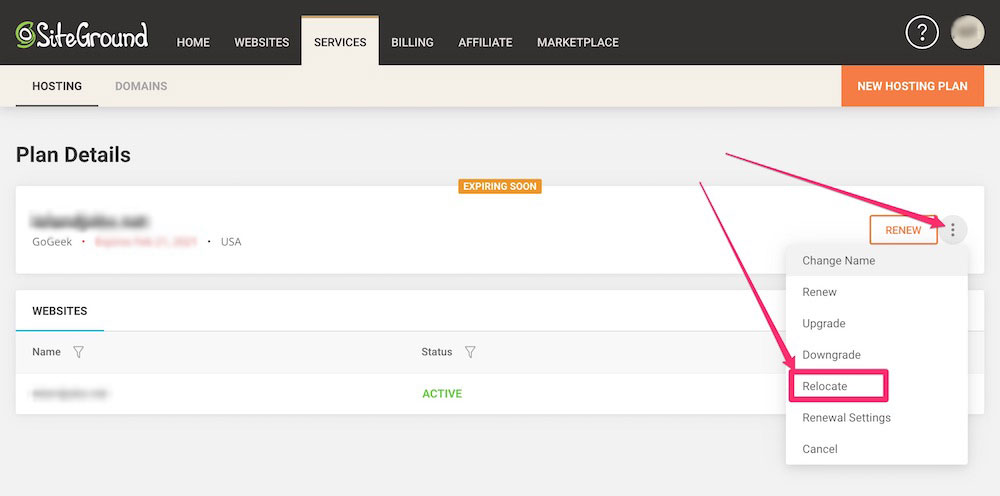Select the WEBSITES section tab
This screenshot has height=496, width=1000.
pyautogui.click(x=60, y=311)
